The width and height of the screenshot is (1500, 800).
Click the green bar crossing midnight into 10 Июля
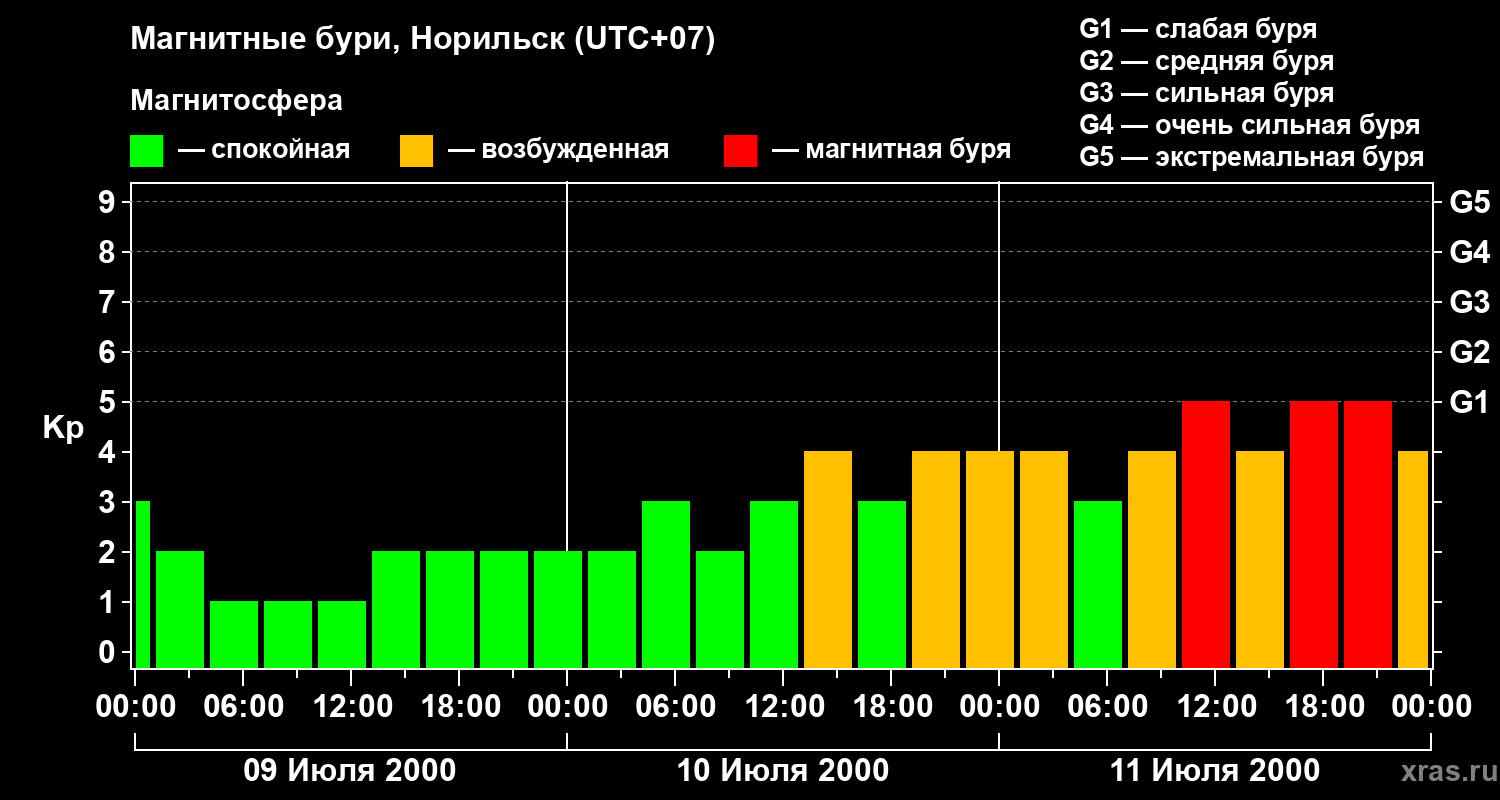pos(558,609)
